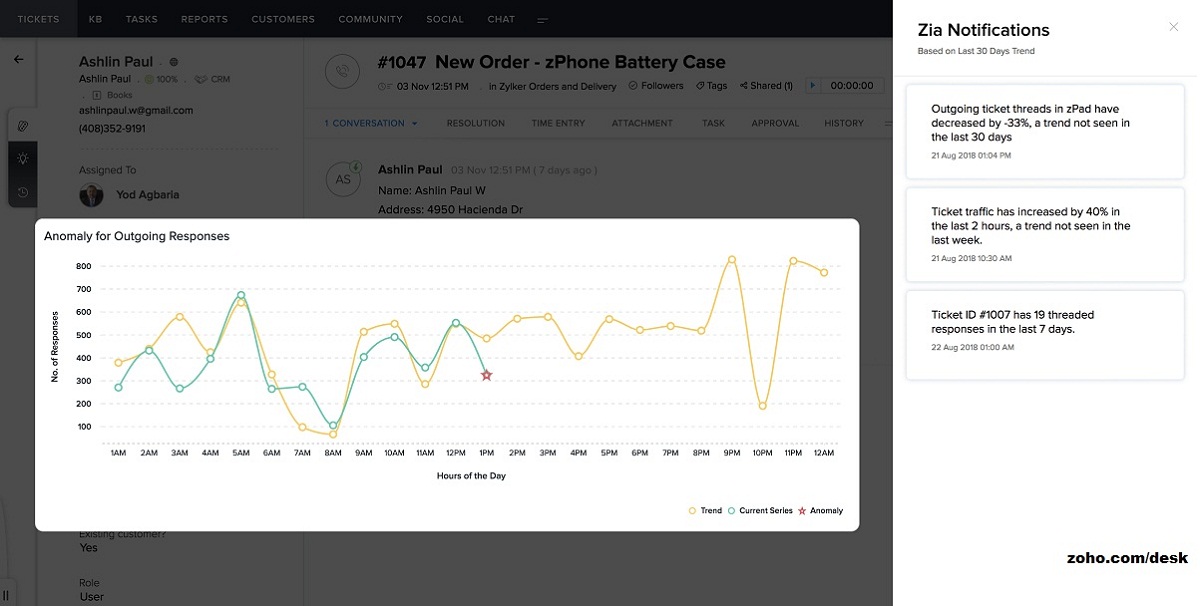The image size is (1200, 606).
Task: Click the anomaly star marker at 1PM
Action: (x=487, y=375)
